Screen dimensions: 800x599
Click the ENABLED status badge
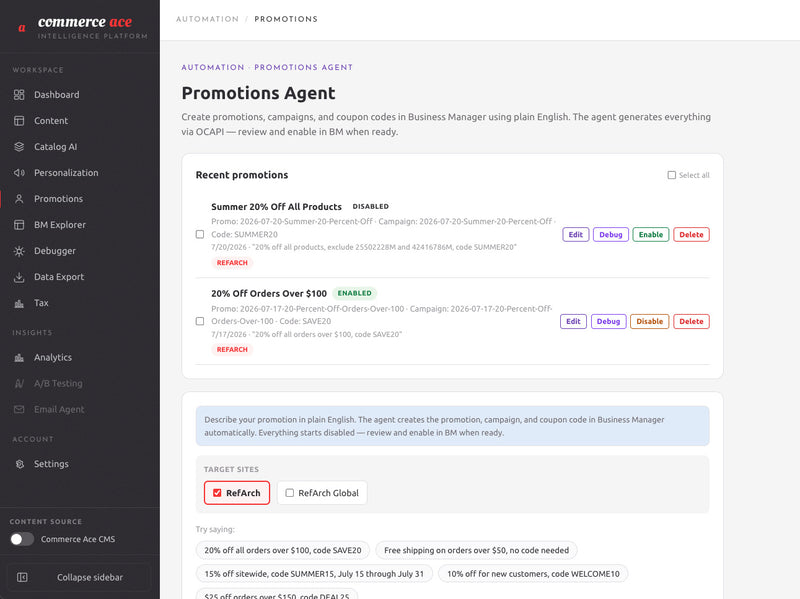[355, 293]
